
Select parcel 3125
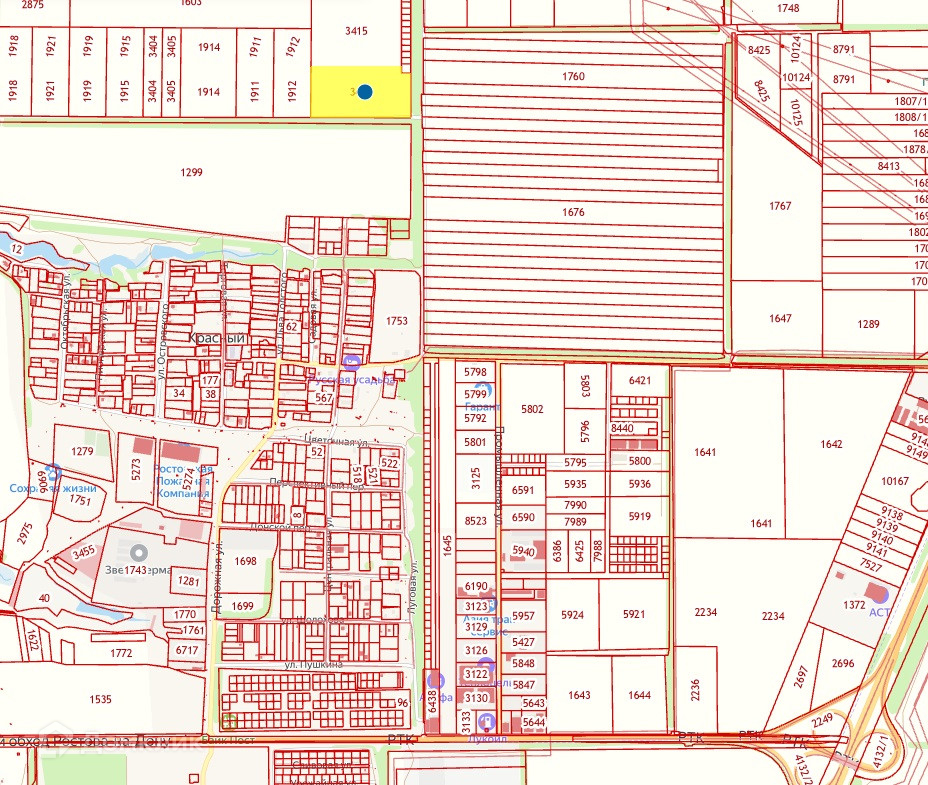[x=475, y=478]
